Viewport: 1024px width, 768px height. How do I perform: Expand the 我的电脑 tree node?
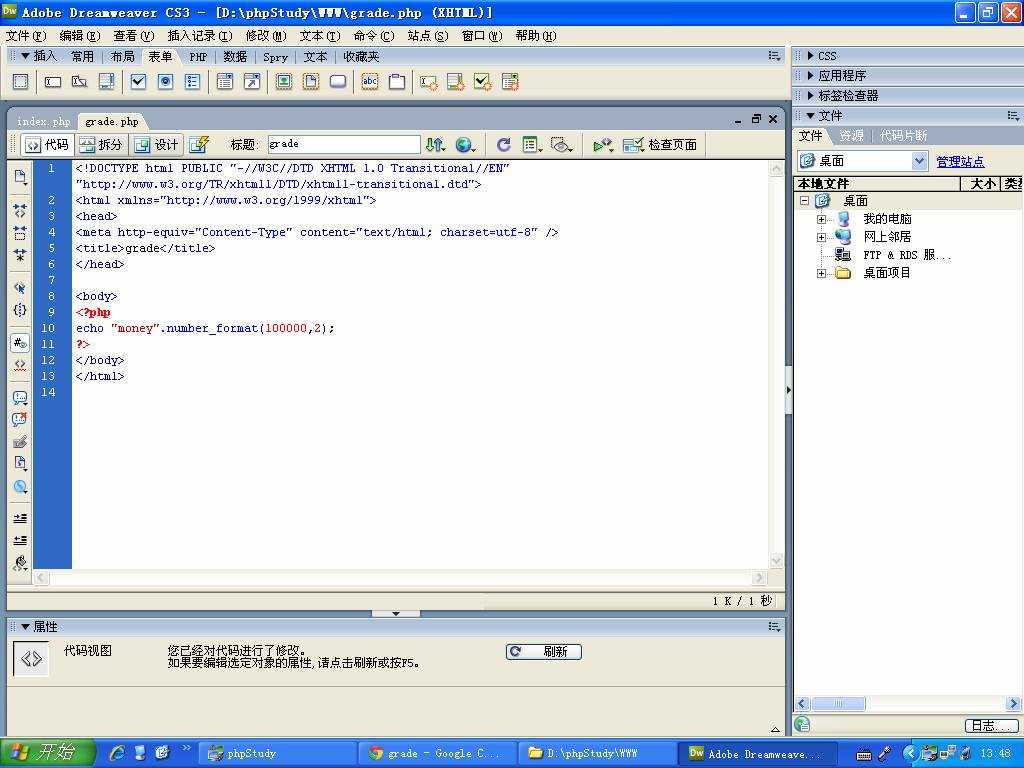(822, 219)
